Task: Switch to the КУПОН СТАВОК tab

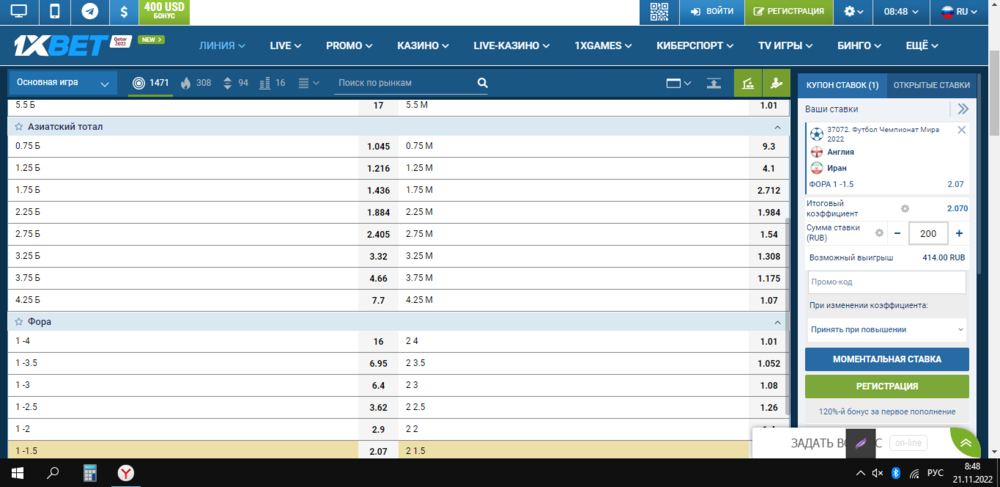Action: coord(842,85)
